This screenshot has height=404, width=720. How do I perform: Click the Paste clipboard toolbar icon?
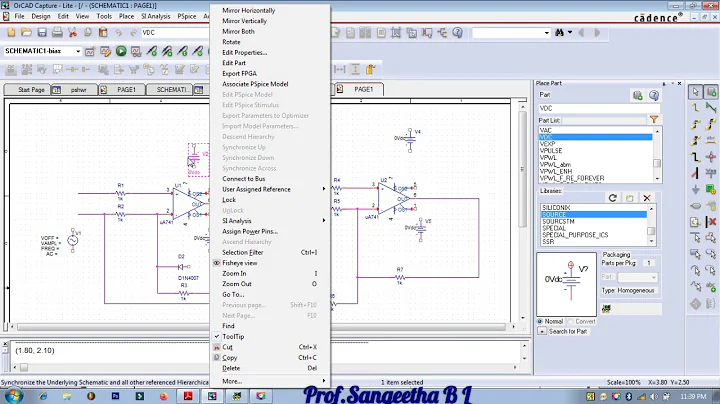103,33
